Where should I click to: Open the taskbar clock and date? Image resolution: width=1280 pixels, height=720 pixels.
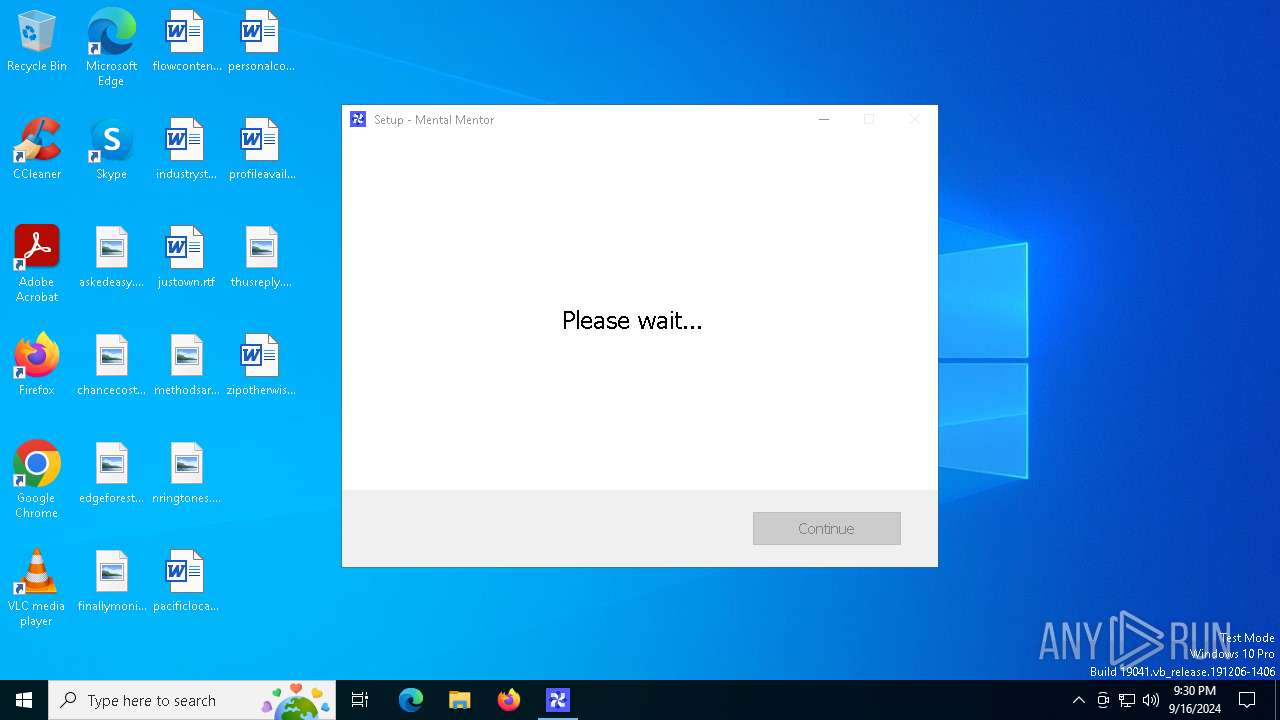(1195, 700)
